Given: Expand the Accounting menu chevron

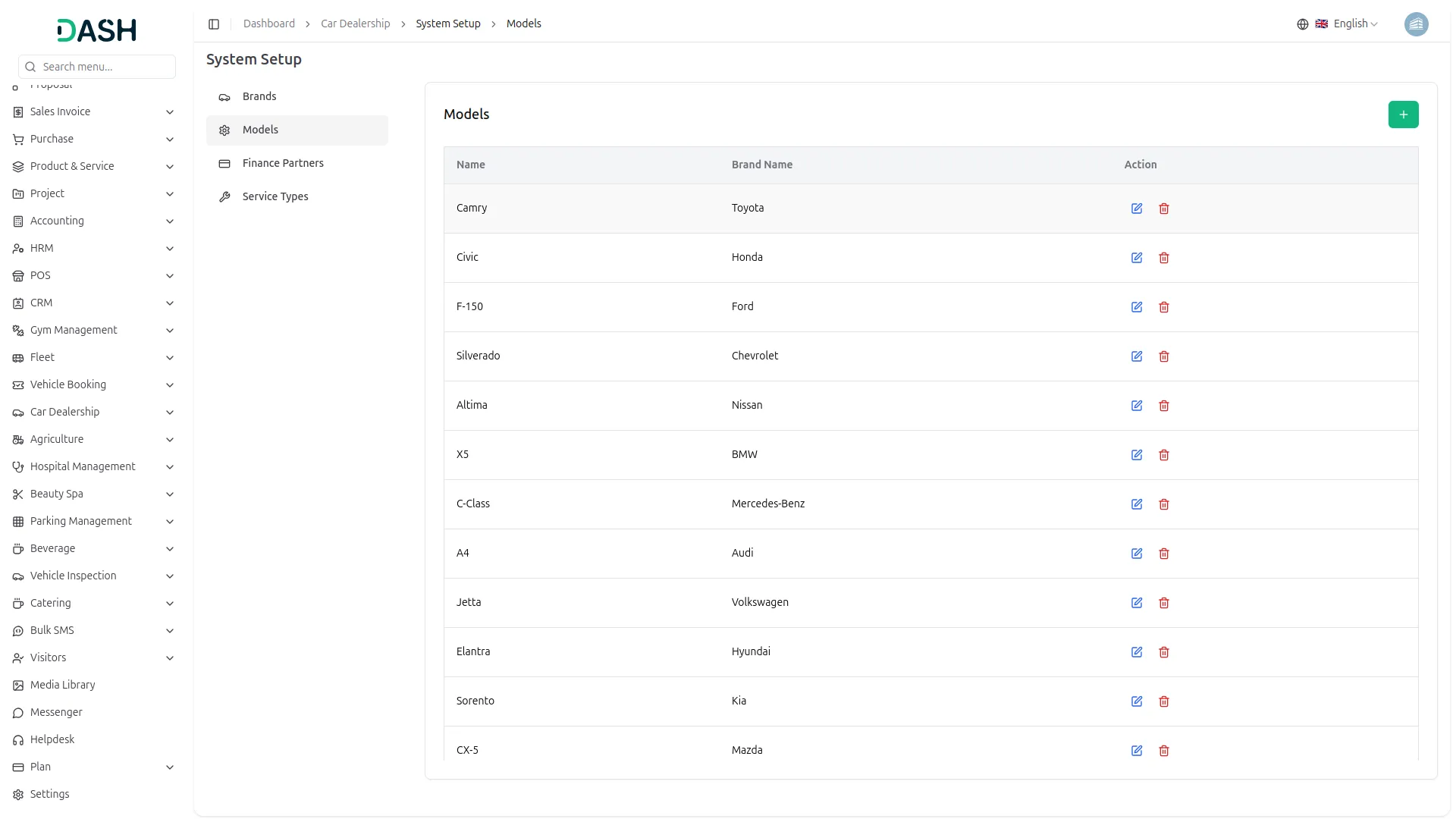Looking at the screenshot, I should (170, 221).
